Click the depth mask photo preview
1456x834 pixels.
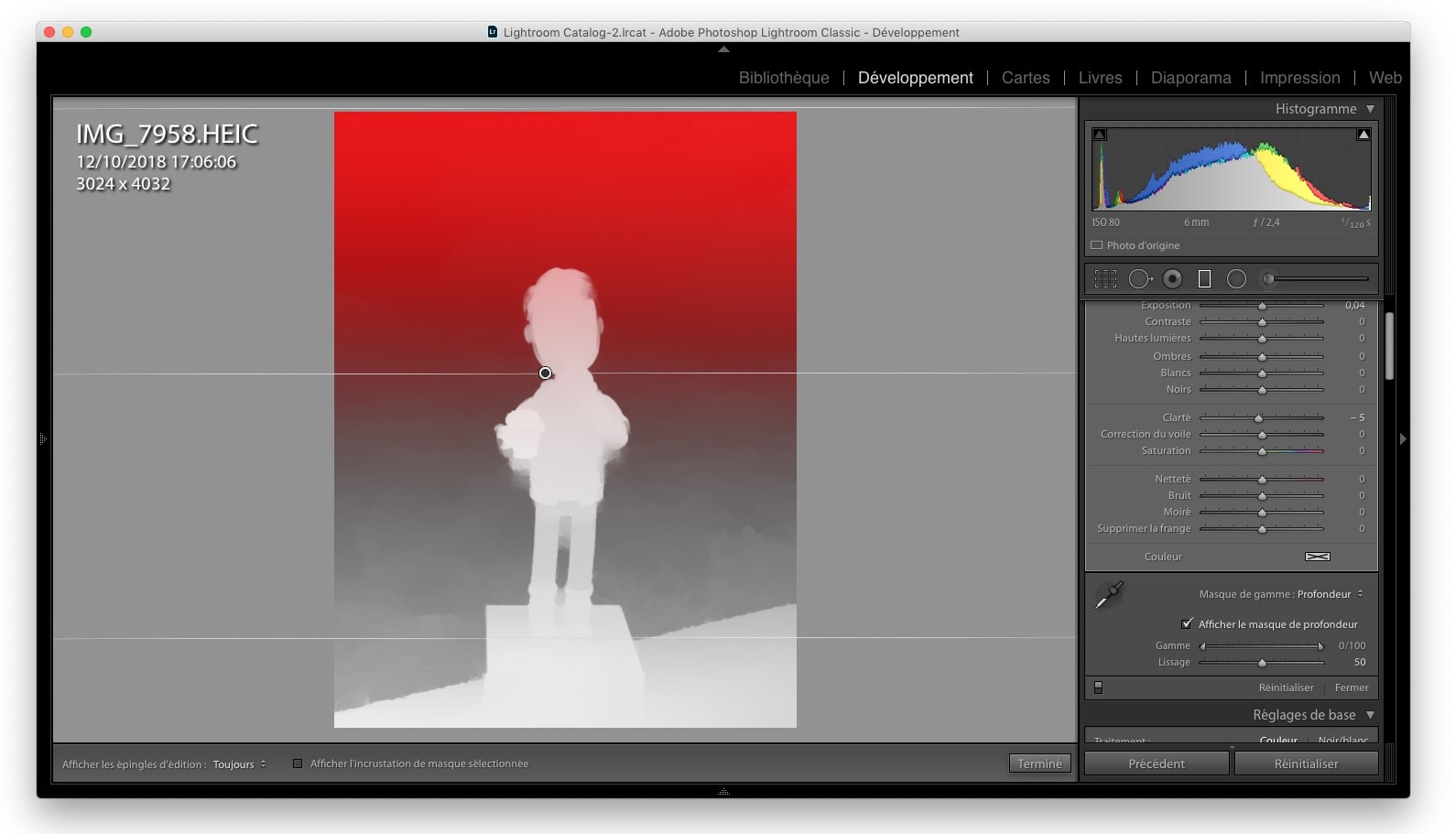point(565,420)
